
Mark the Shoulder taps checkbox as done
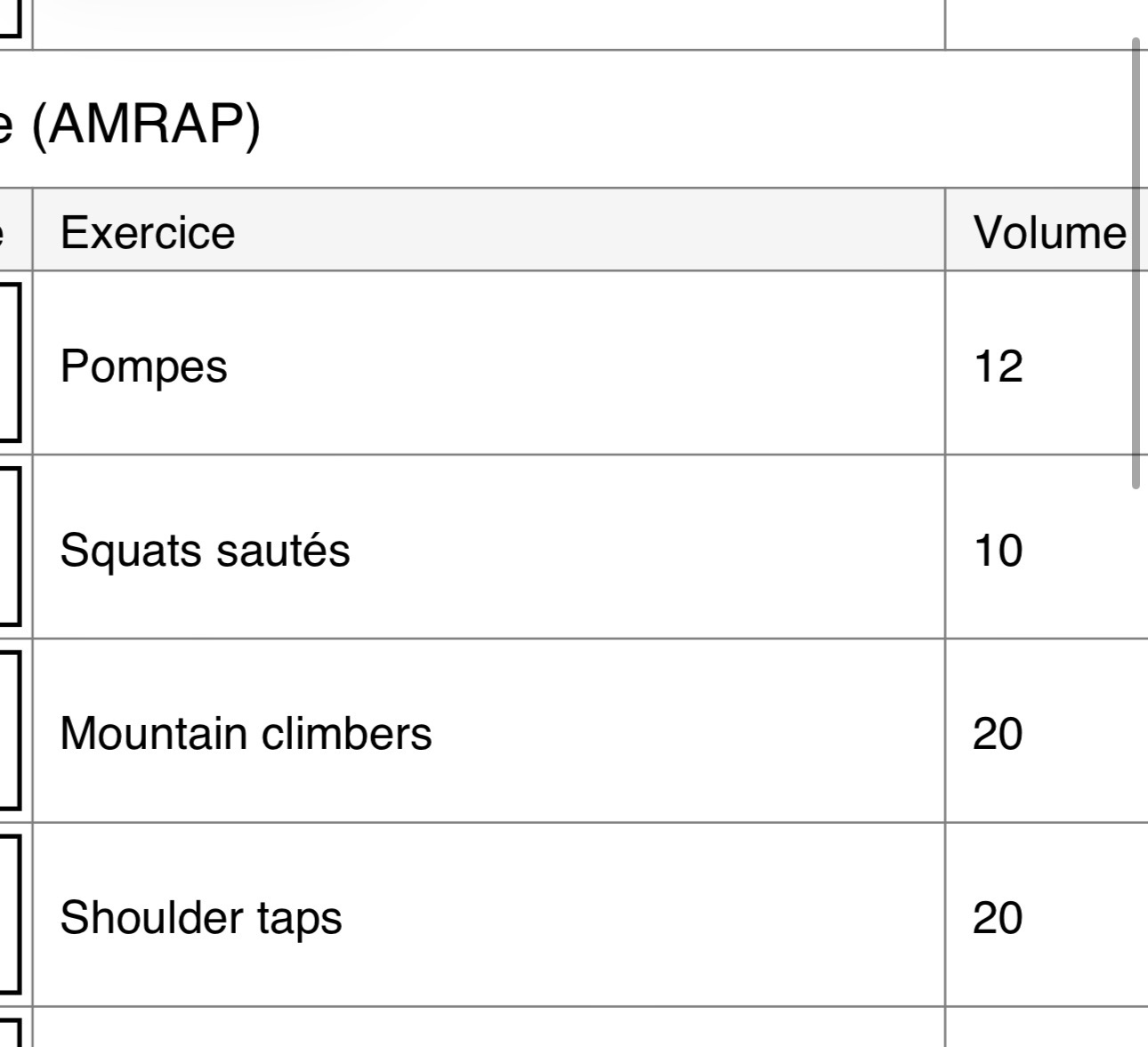coord(9,914)
